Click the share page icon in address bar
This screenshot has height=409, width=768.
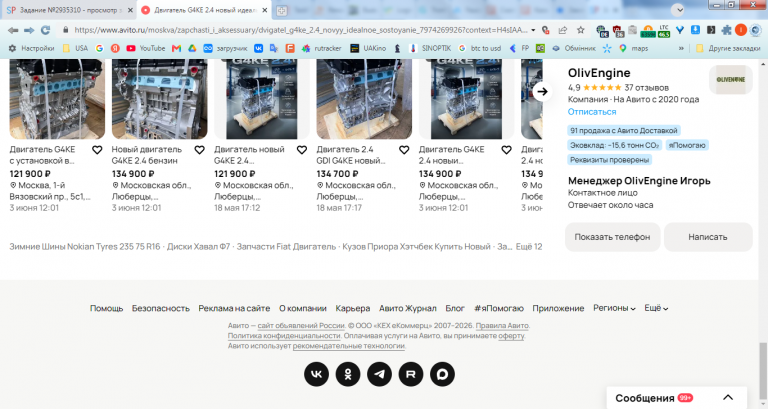pyautogui.click(x=563, y=30)
